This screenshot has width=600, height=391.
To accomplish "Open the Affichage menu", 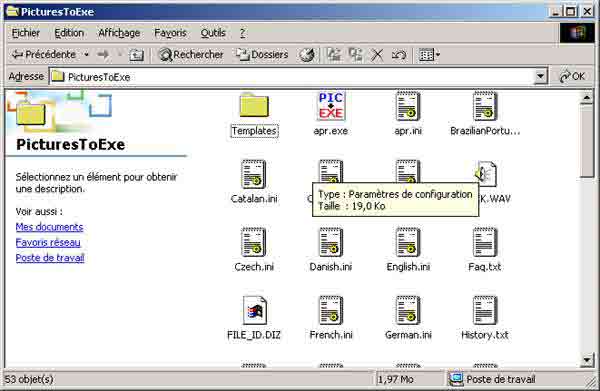I will click(119, 33).
